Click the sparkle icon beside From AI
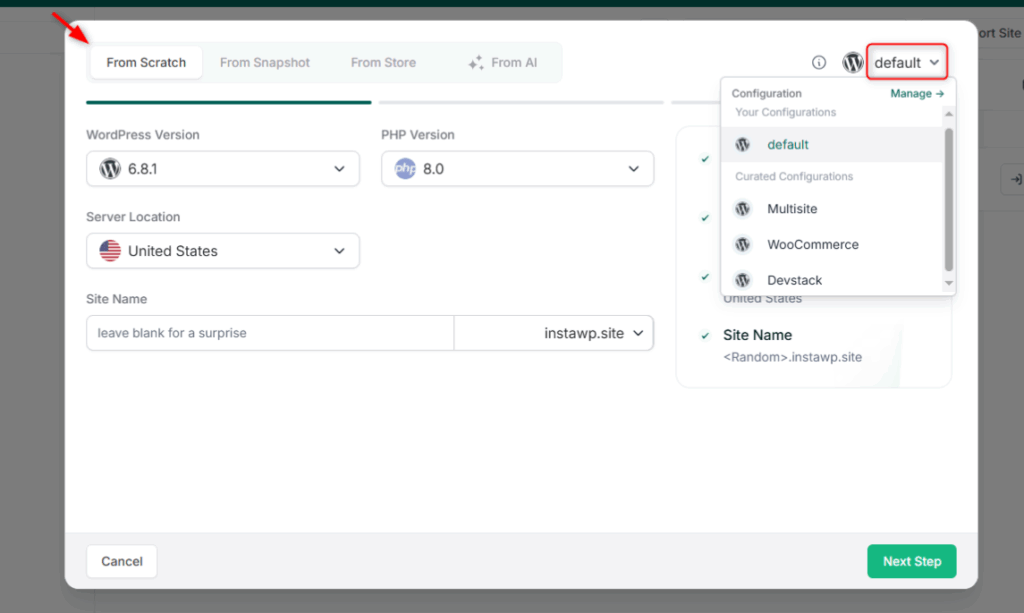The width and height of the screenshot is (1024, 613). (x=476, y=63)
